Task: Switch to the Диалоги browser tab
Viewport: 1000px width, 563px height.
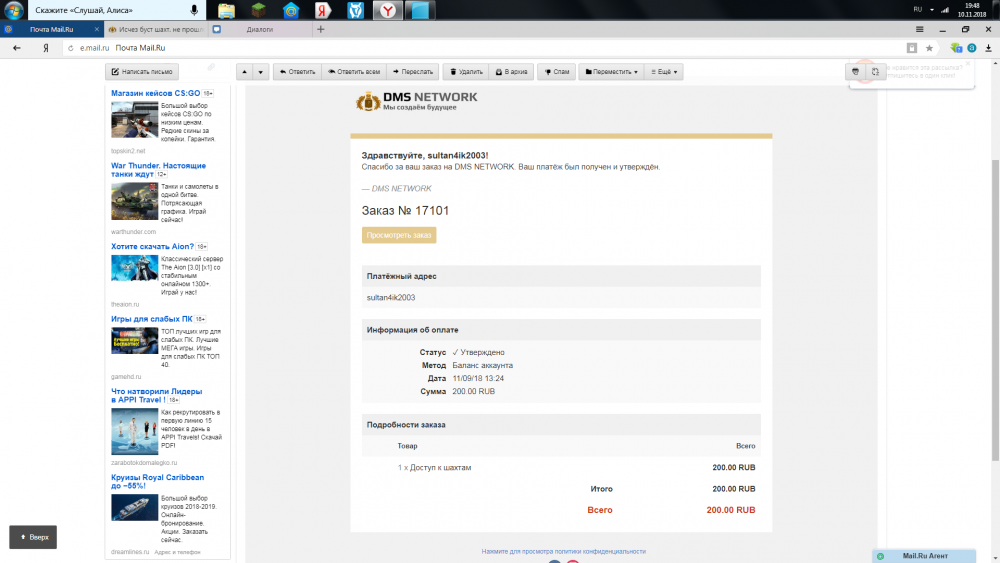Action: coord(259,30)
